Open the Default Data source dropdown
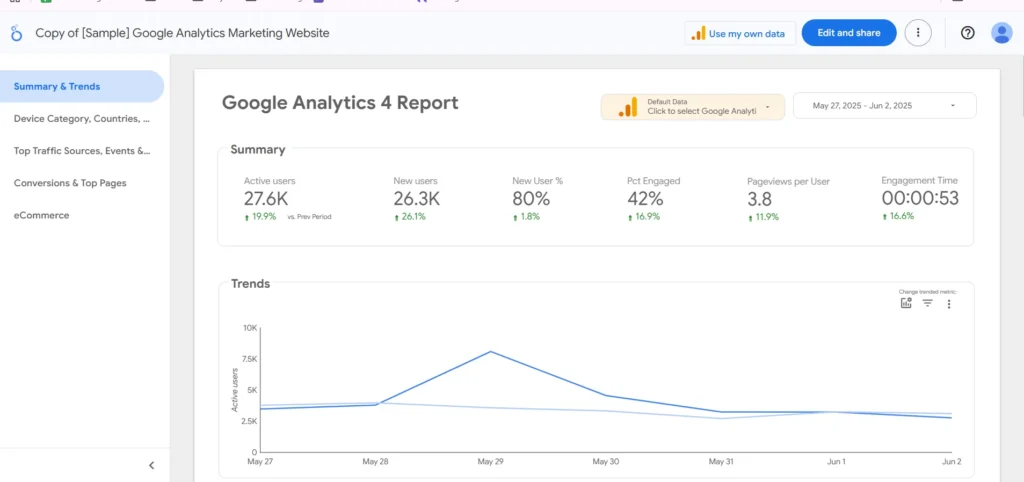 693,106
